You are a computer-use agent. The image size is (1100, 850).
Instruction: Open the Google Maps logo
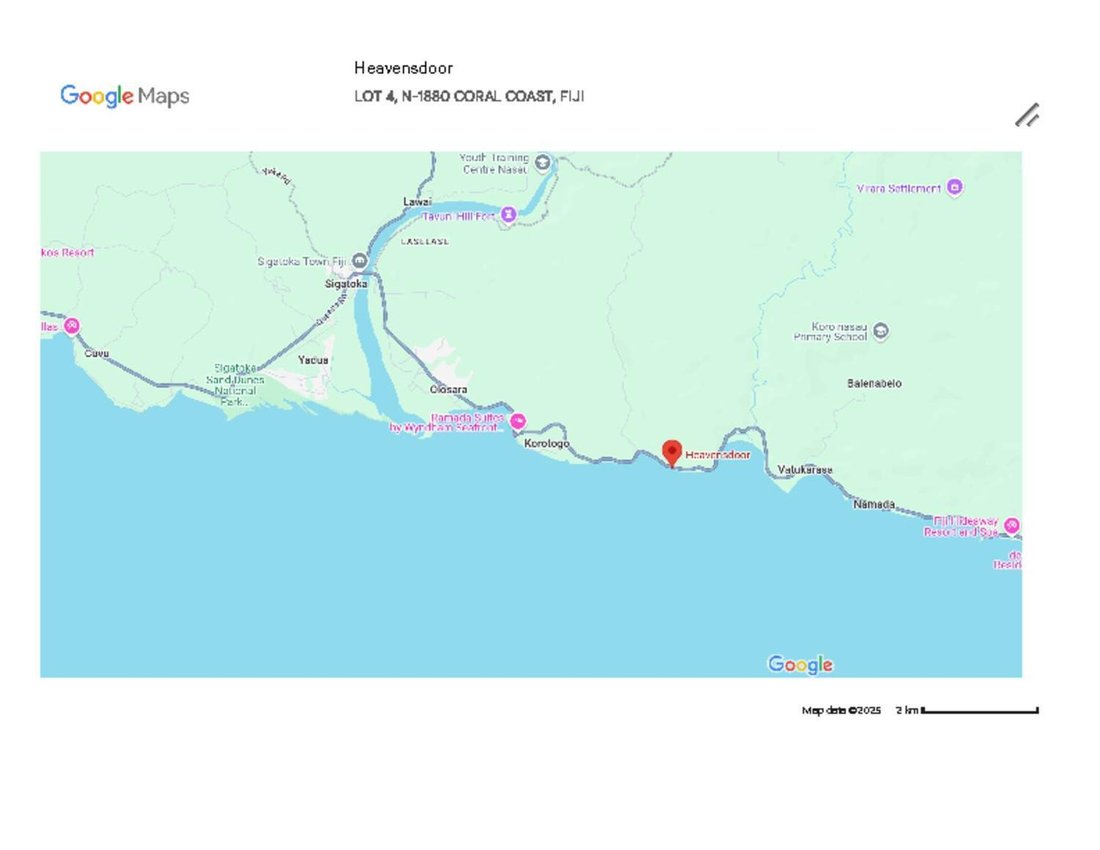pyautogui.click(x=125, y=96)
